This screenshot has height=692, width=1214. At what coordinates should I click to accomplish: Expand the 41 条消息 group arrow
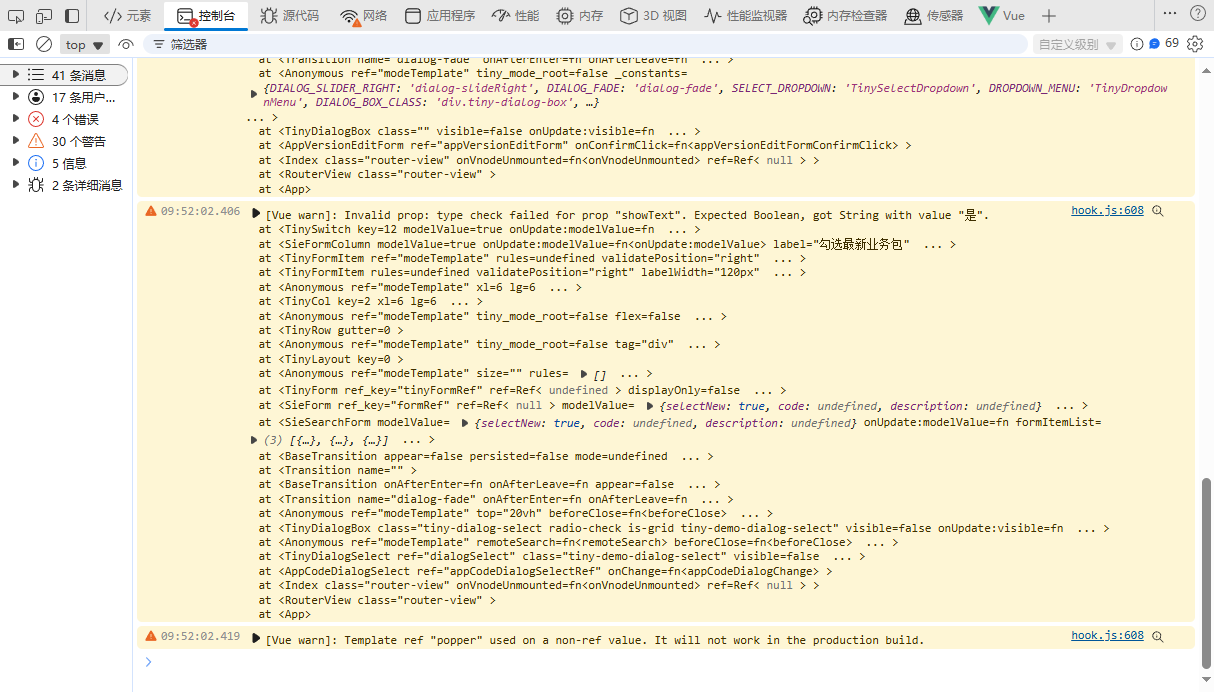click(15, 75)
